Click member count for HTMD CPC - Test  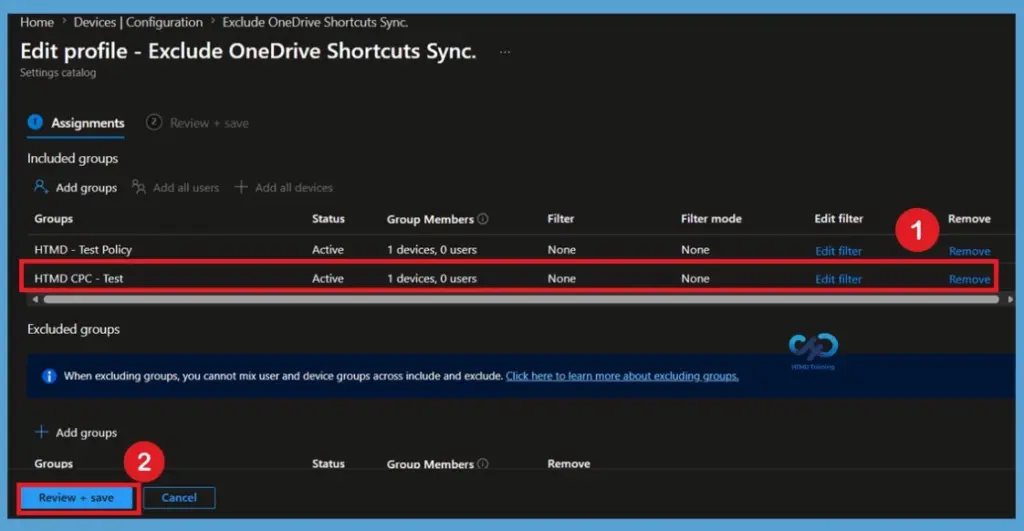tap(432, 278)
